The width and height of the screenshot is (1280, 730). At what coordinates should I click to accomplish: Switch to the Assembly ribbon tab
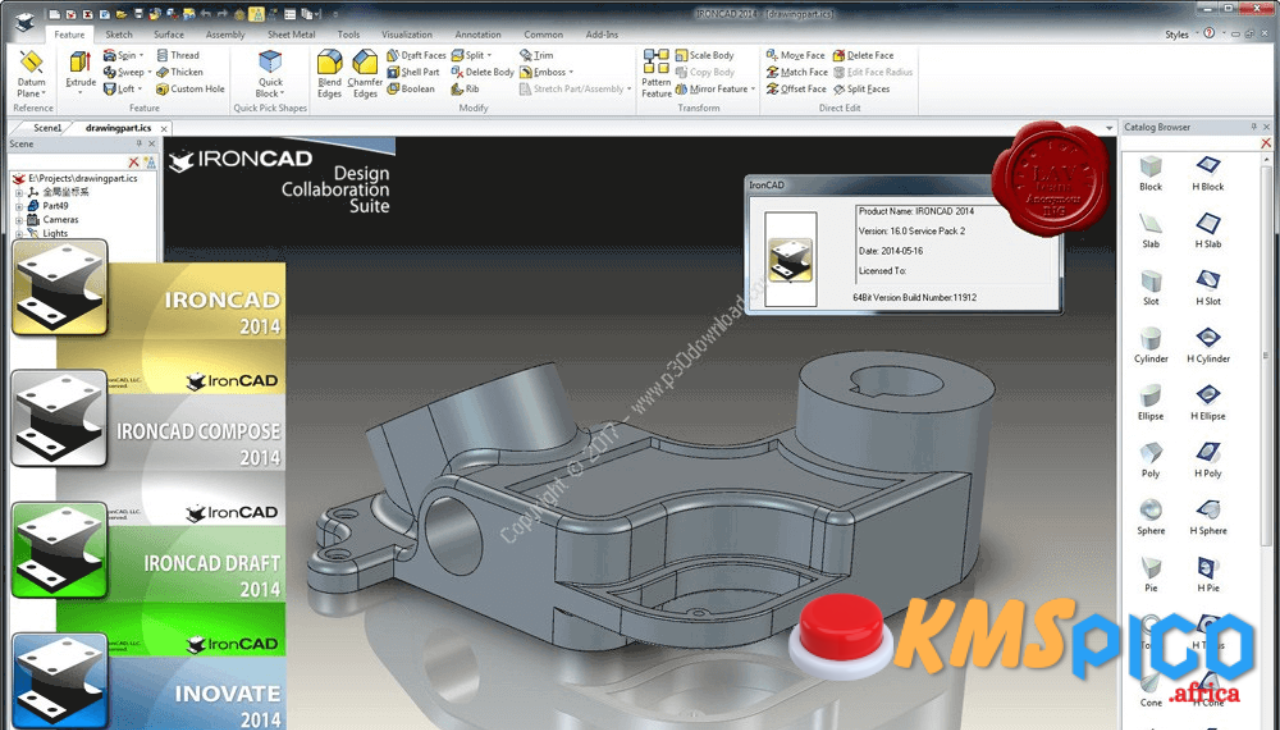(225, 34)
